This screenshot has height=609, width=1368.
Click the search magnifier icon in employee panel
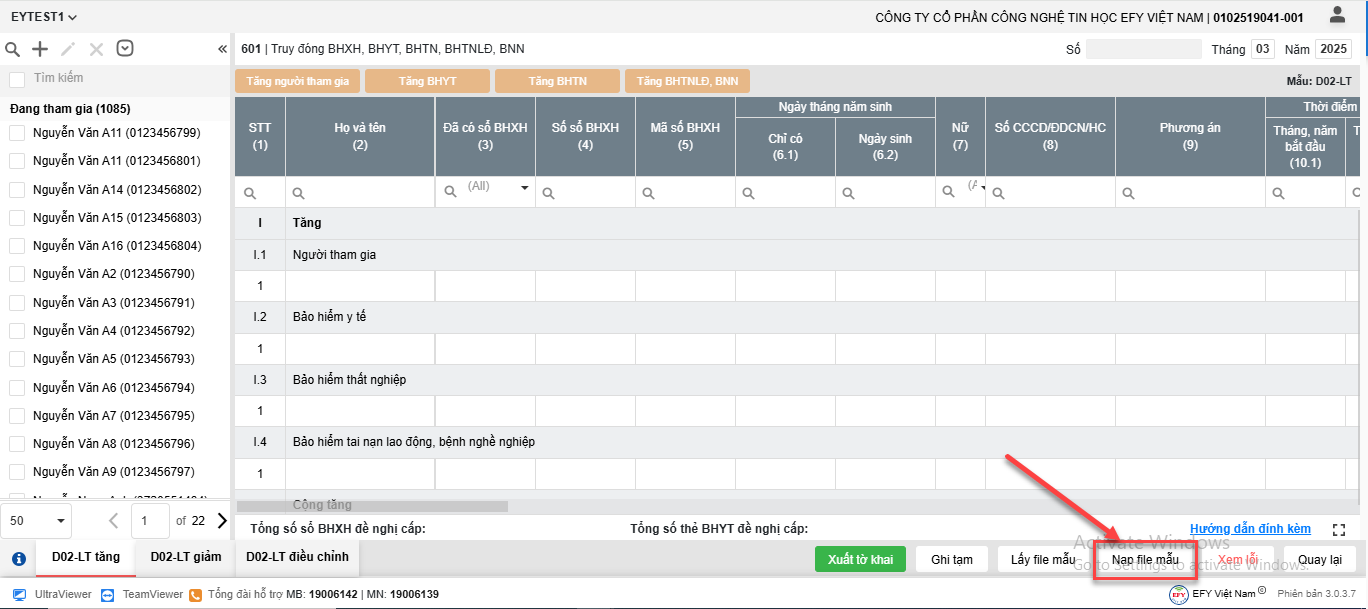13,49
